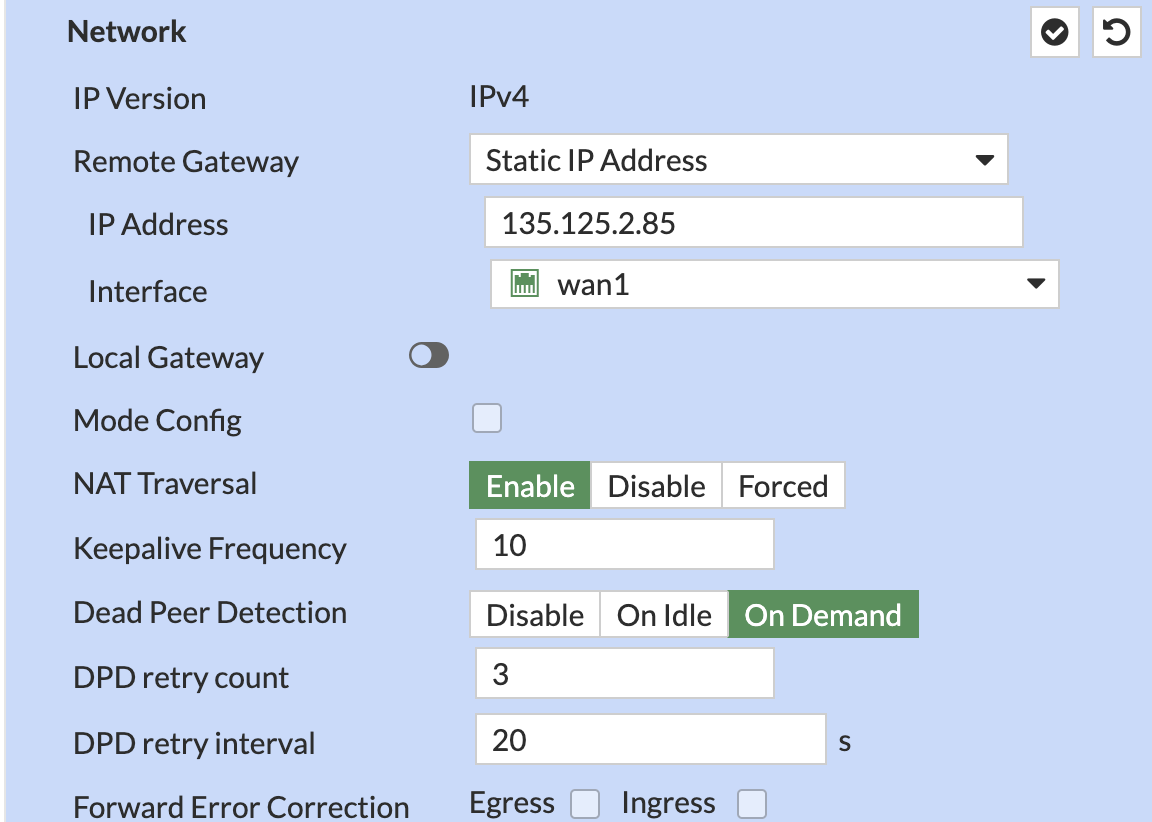Click the Network section heading

tap(127, 32)
